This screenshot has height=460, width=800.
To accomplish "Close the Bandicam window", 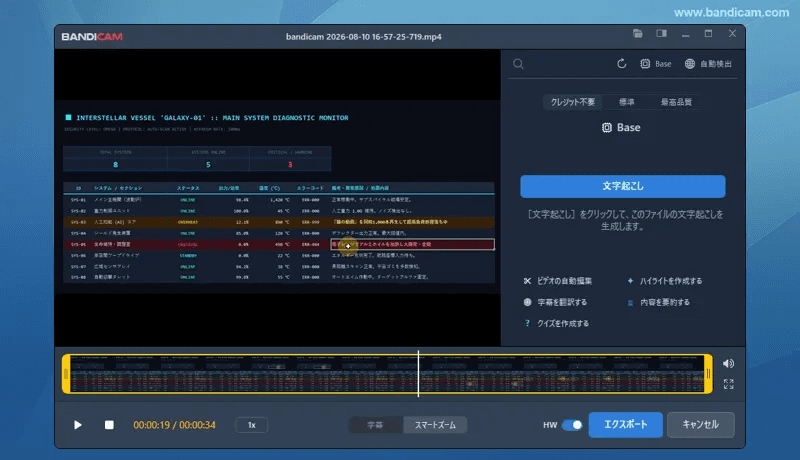I will point(732,34).
